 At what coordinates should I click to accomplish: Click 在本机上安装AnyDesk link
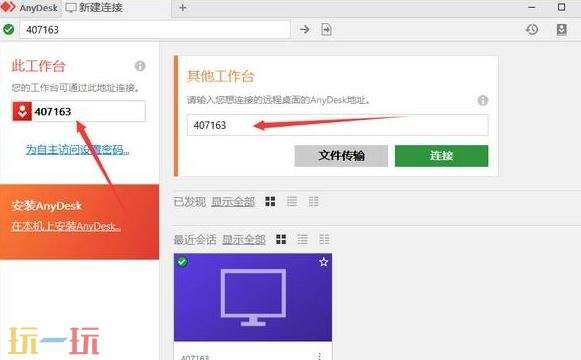[x=66, y=226]
